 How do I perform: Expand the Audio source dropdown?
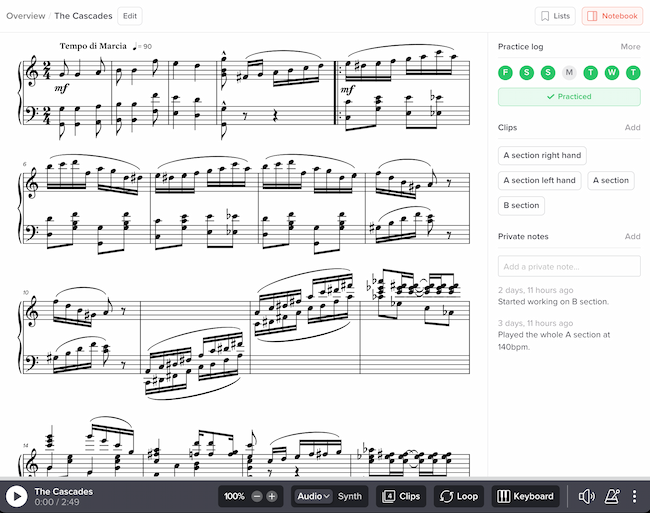[313, 496]
